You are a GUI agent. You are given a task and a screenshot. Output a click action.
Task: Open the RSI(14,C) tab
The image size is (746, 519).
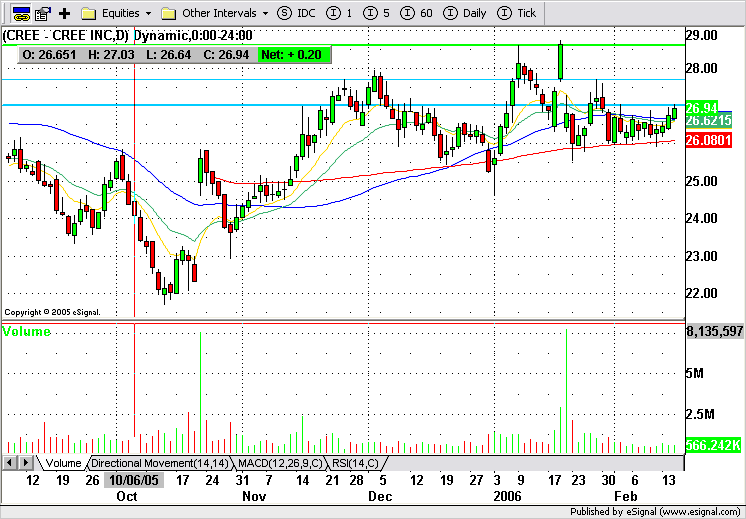pyautogui.click(x=355, y=463)
